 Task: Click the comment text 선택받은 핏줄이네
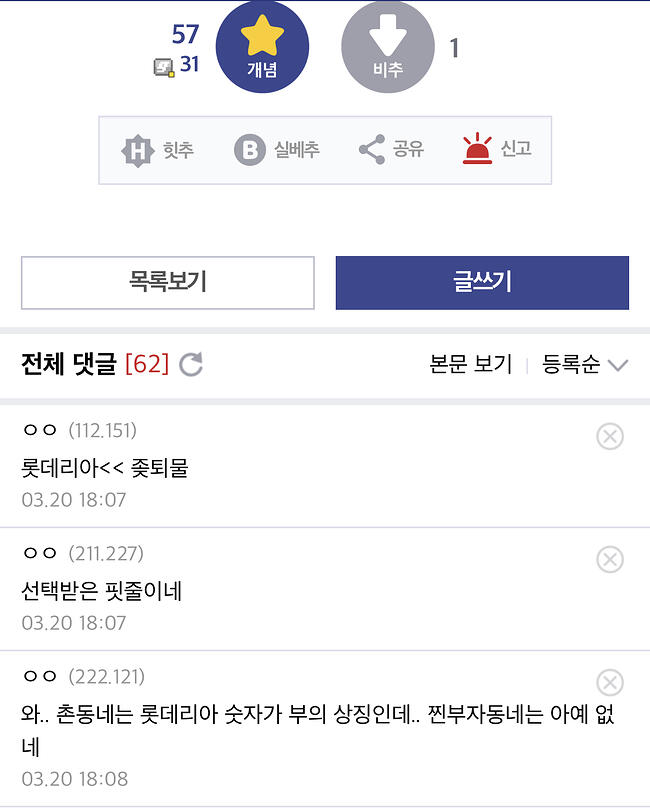click(102, 591)
